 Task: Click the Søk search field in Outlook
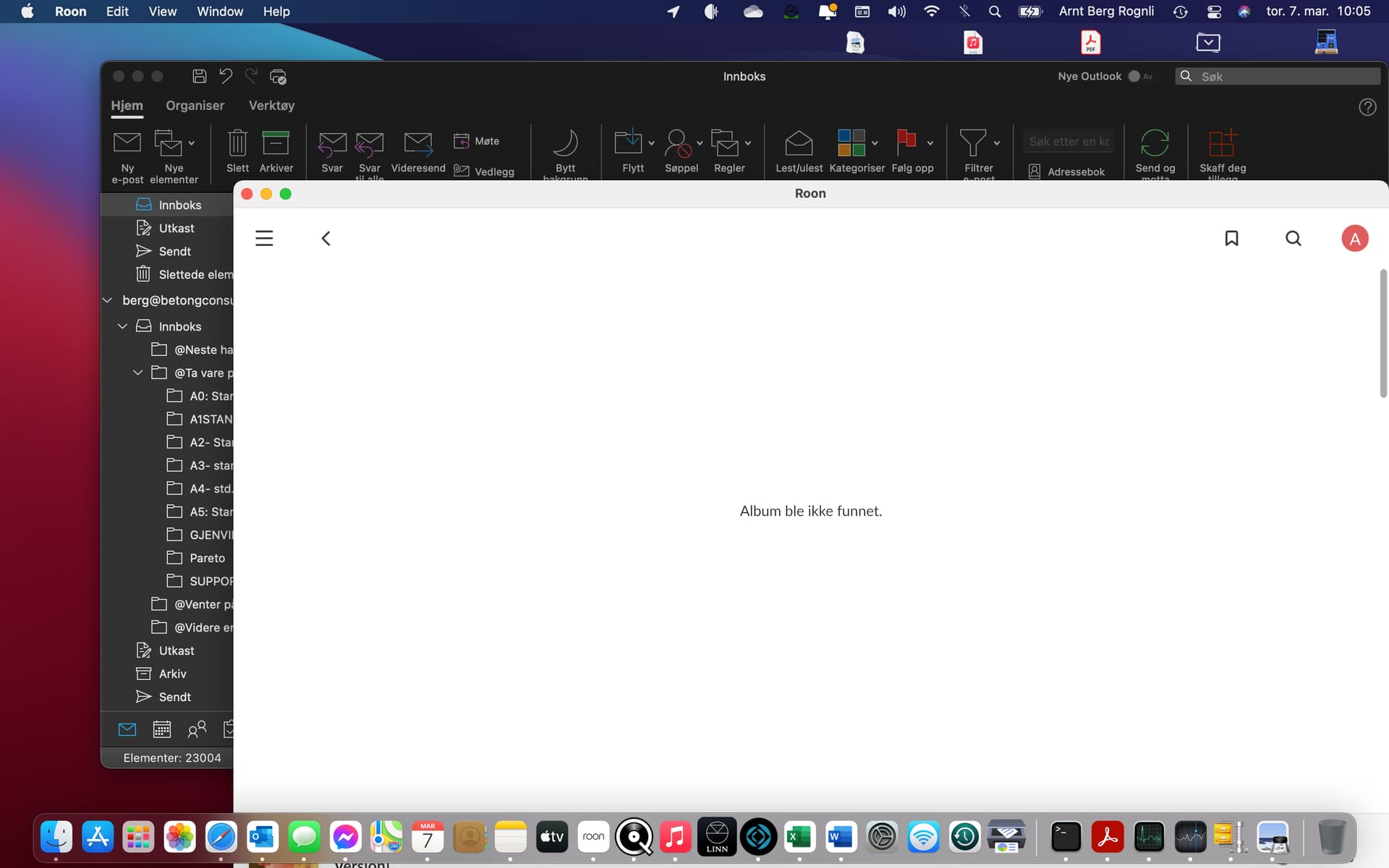(1278, 77)
